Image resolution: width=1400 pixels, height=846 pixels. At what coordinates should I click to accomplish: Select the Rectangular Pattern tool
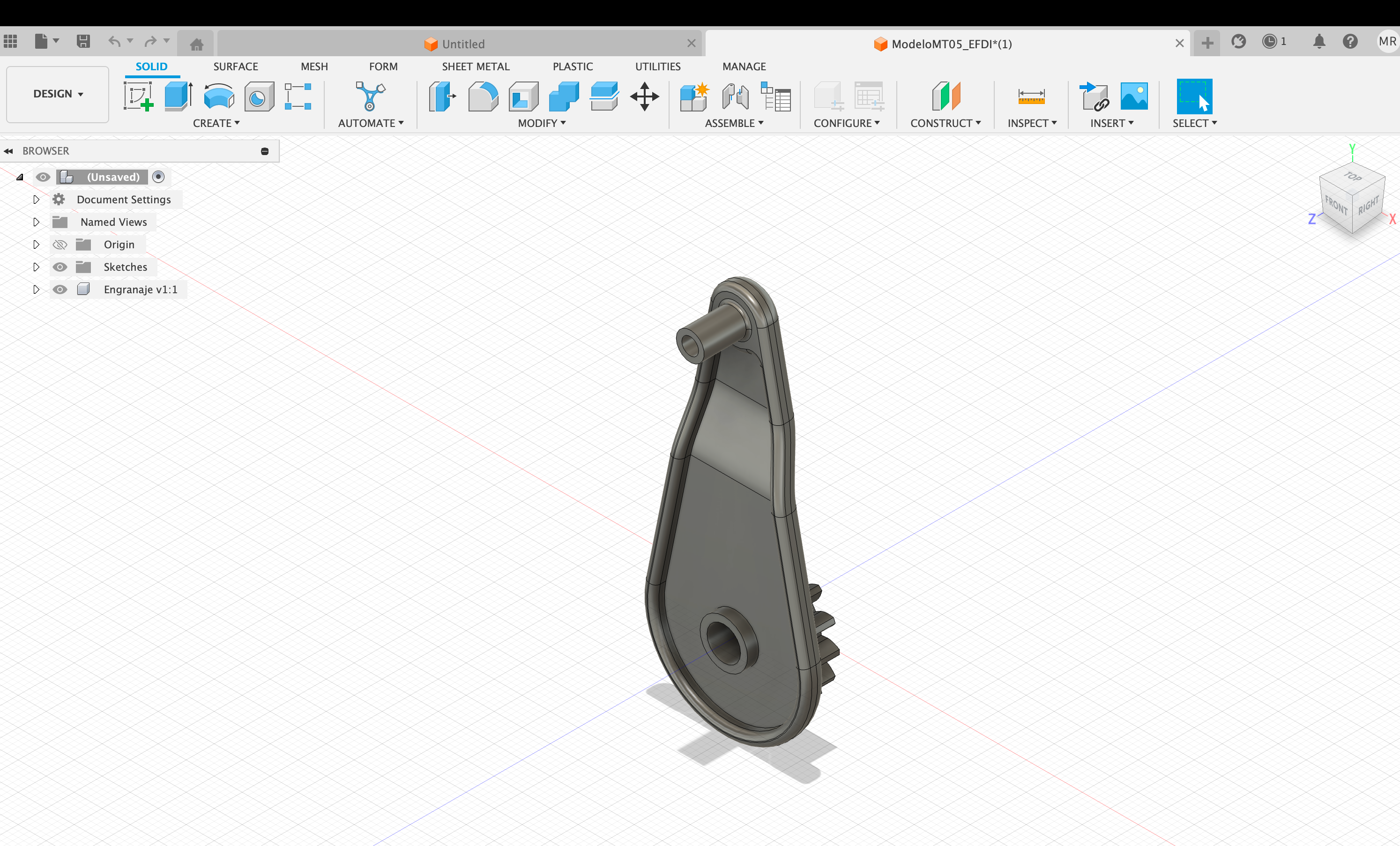[298, 96]
